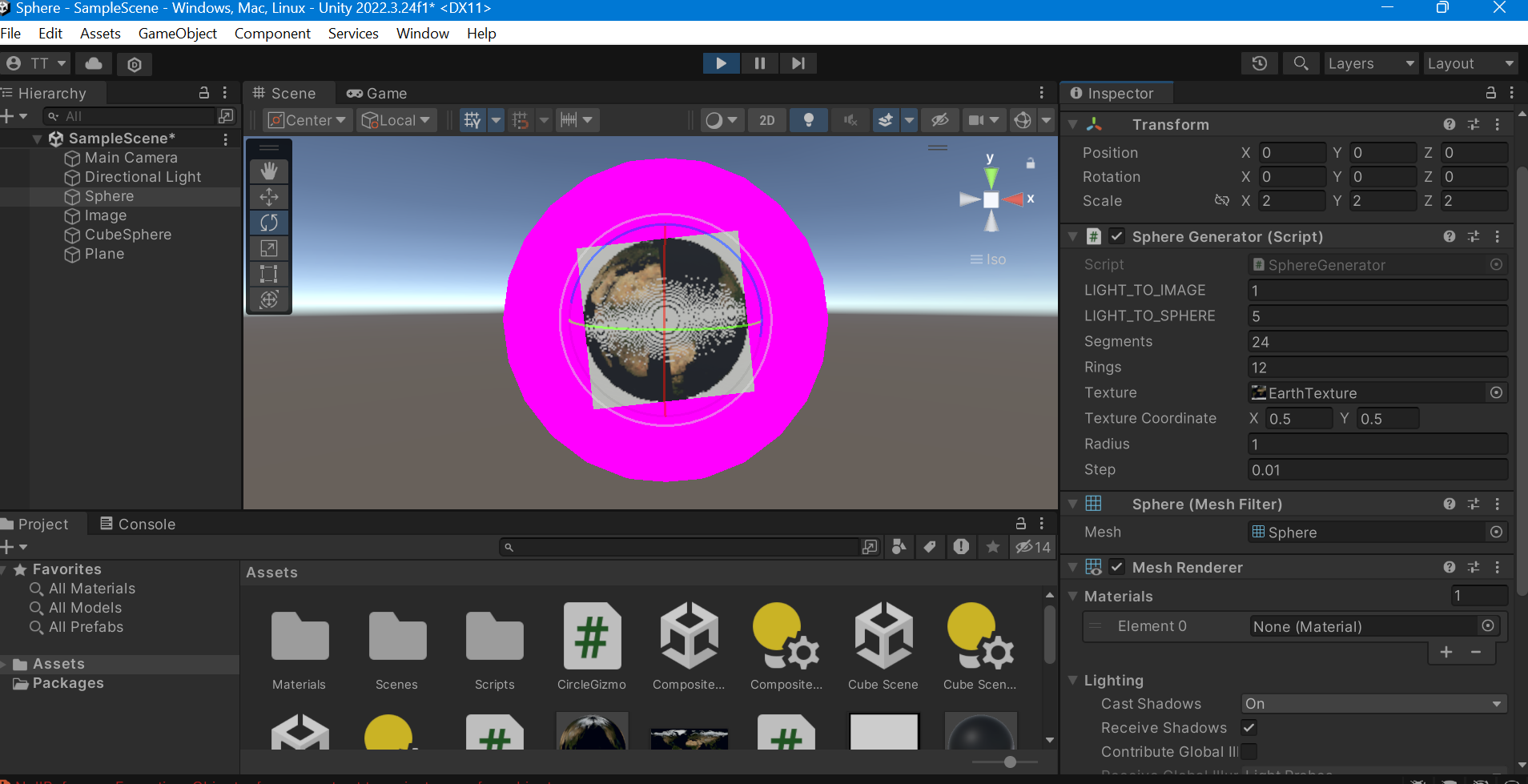
Task: Open the Window menu
Action: [x=423, y=33]
